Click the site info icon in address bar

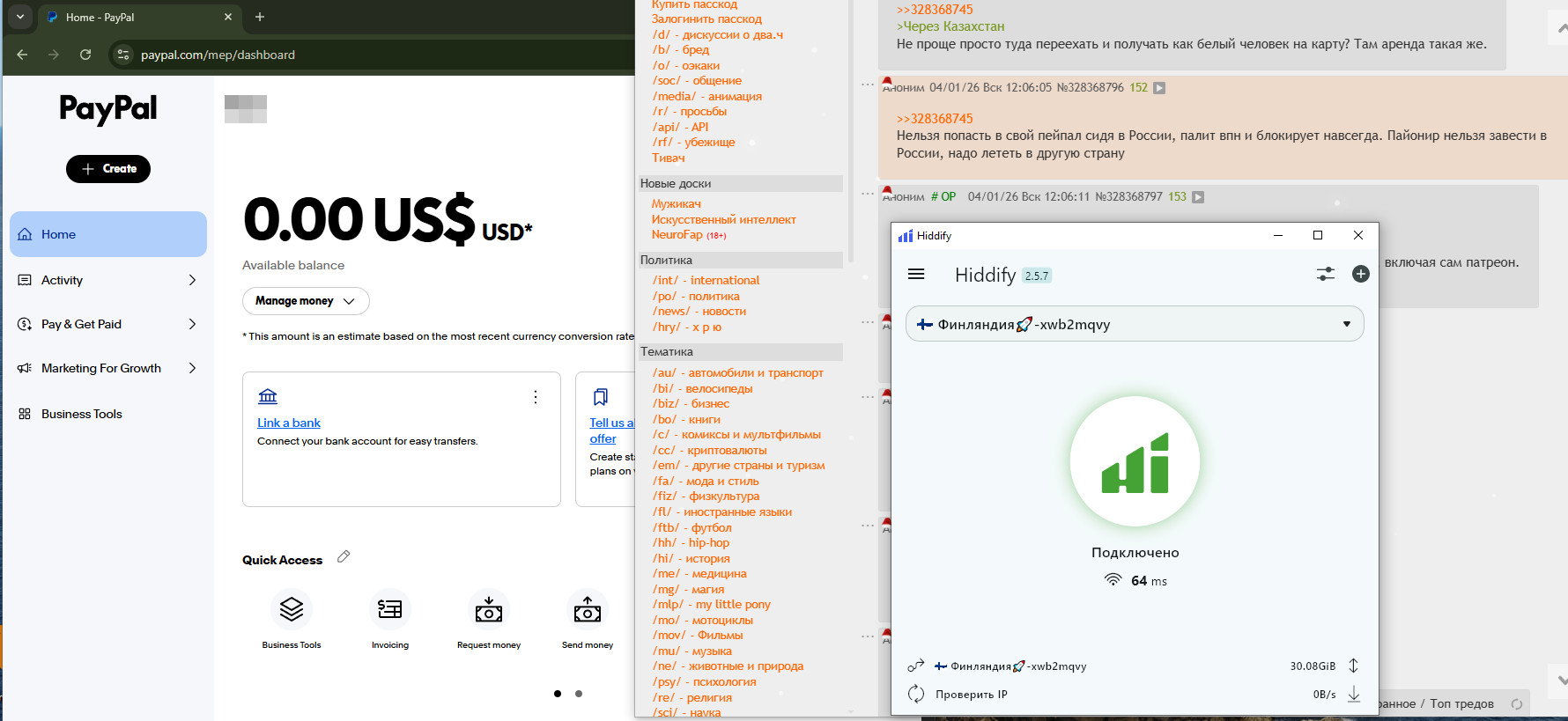point(123,55)
